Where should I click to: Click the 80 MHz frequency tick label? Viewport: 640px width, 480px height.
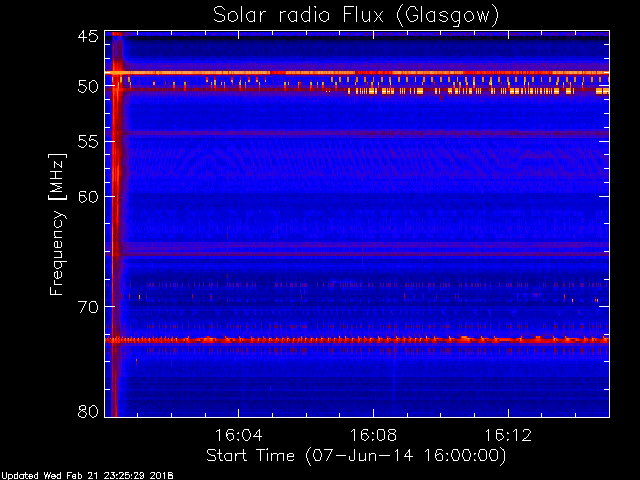pos(87,411)
